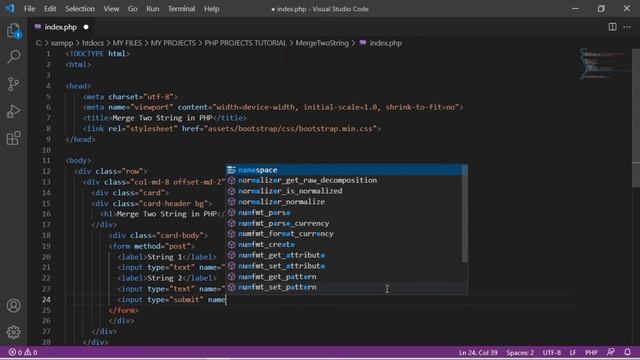Choose numfmt_set_pattern suggestion

(x=347, y=287)
